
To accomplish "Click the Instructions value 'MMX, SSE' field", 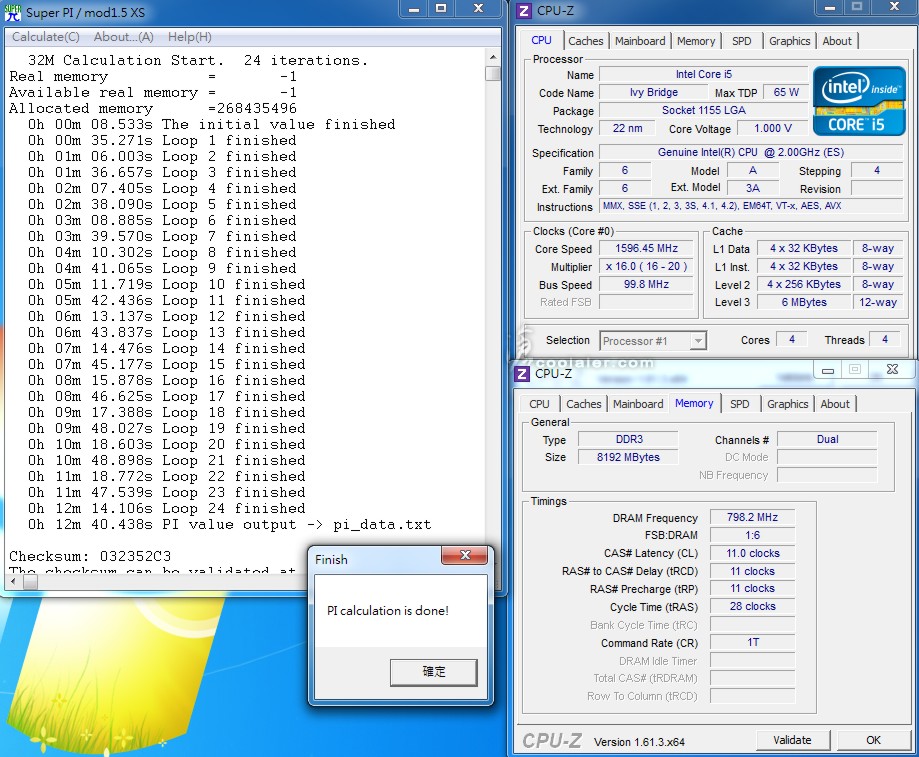I will pos(751,206).
